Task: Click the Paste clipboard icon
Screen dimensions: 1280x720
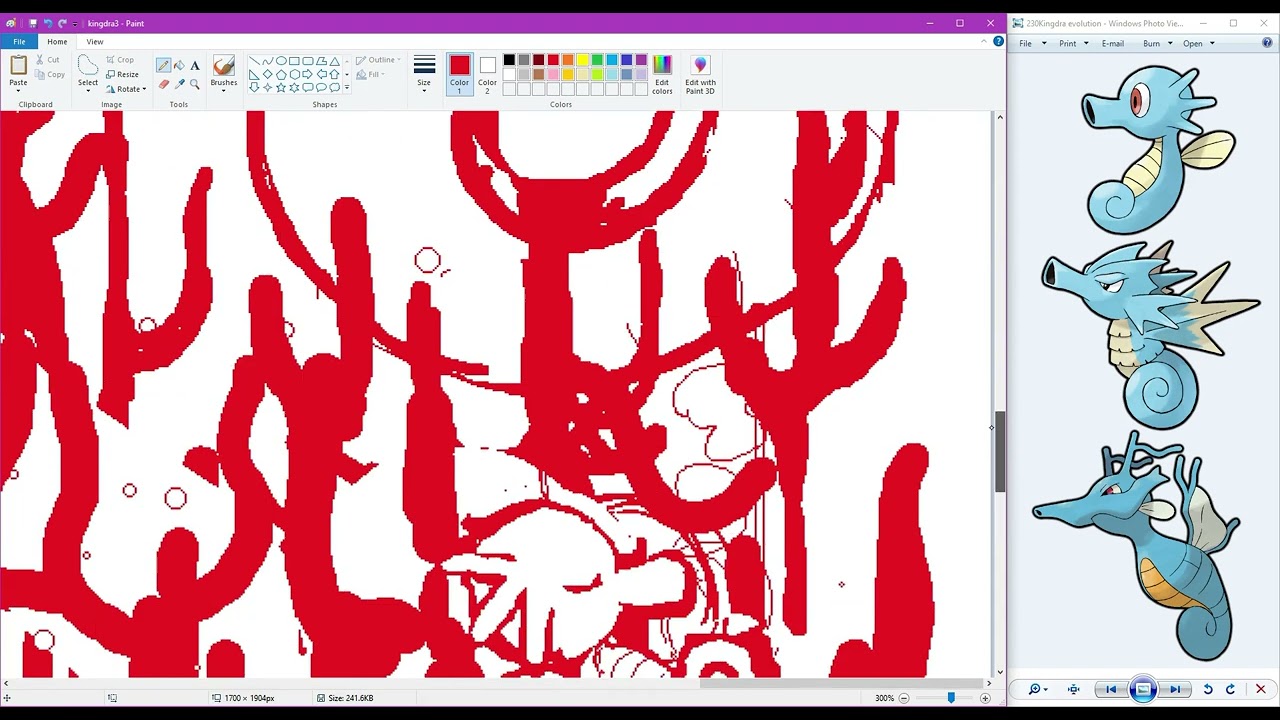Action: (x=18, y=65)
